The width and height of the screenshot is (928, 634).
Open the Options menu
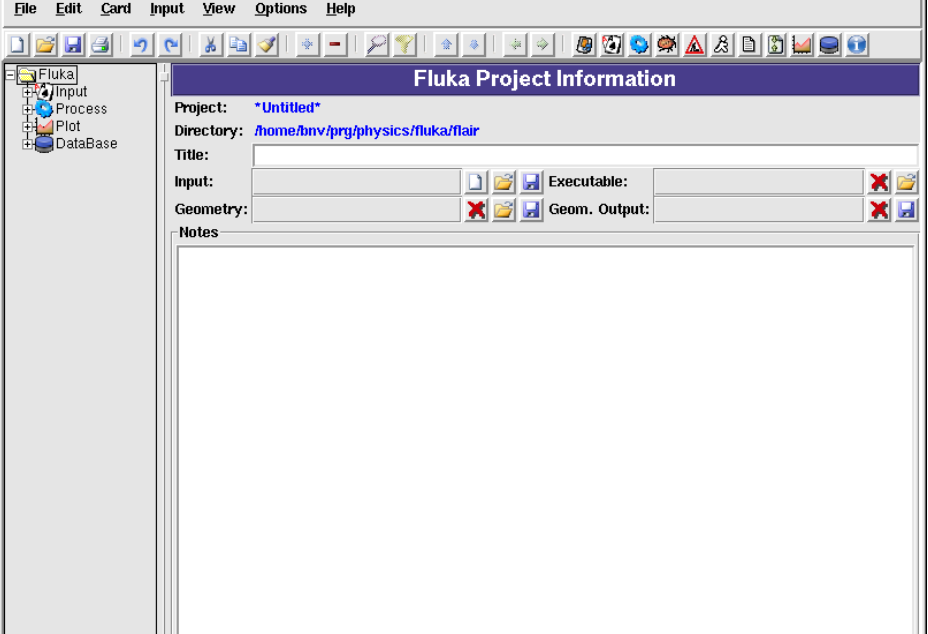281,9
